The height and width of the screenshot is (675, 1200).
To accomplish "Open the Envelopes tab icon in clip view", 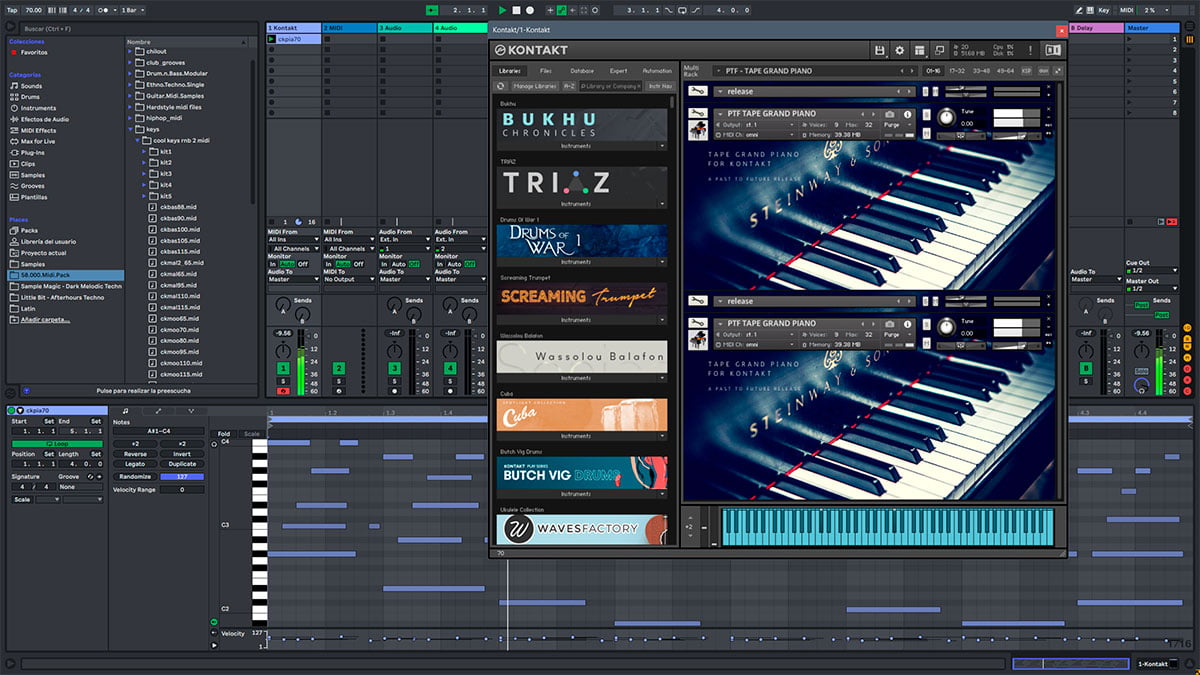I will point(158,411).
